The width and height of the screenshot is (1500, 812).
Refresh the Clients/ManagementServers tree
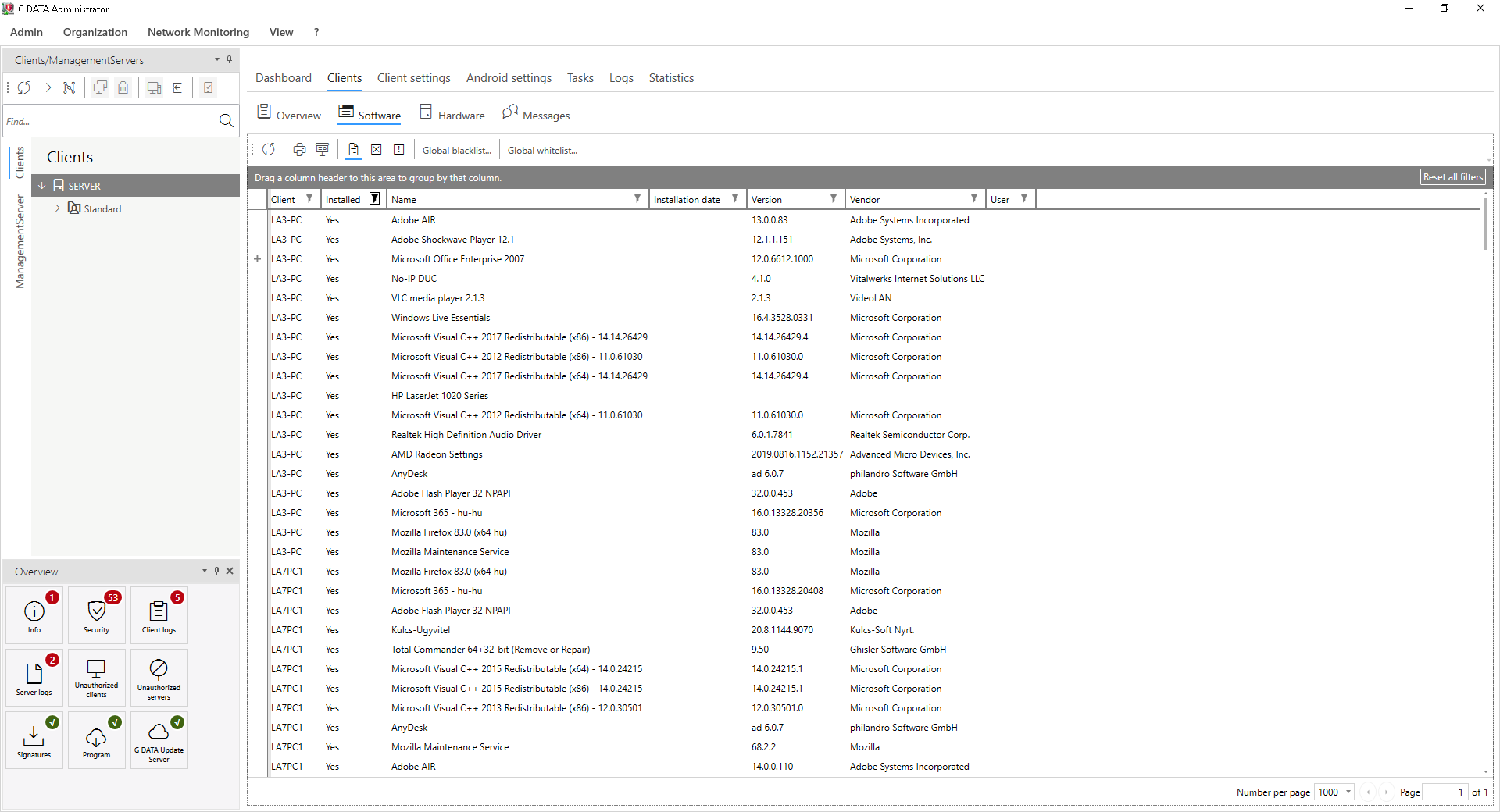(24, 87)
